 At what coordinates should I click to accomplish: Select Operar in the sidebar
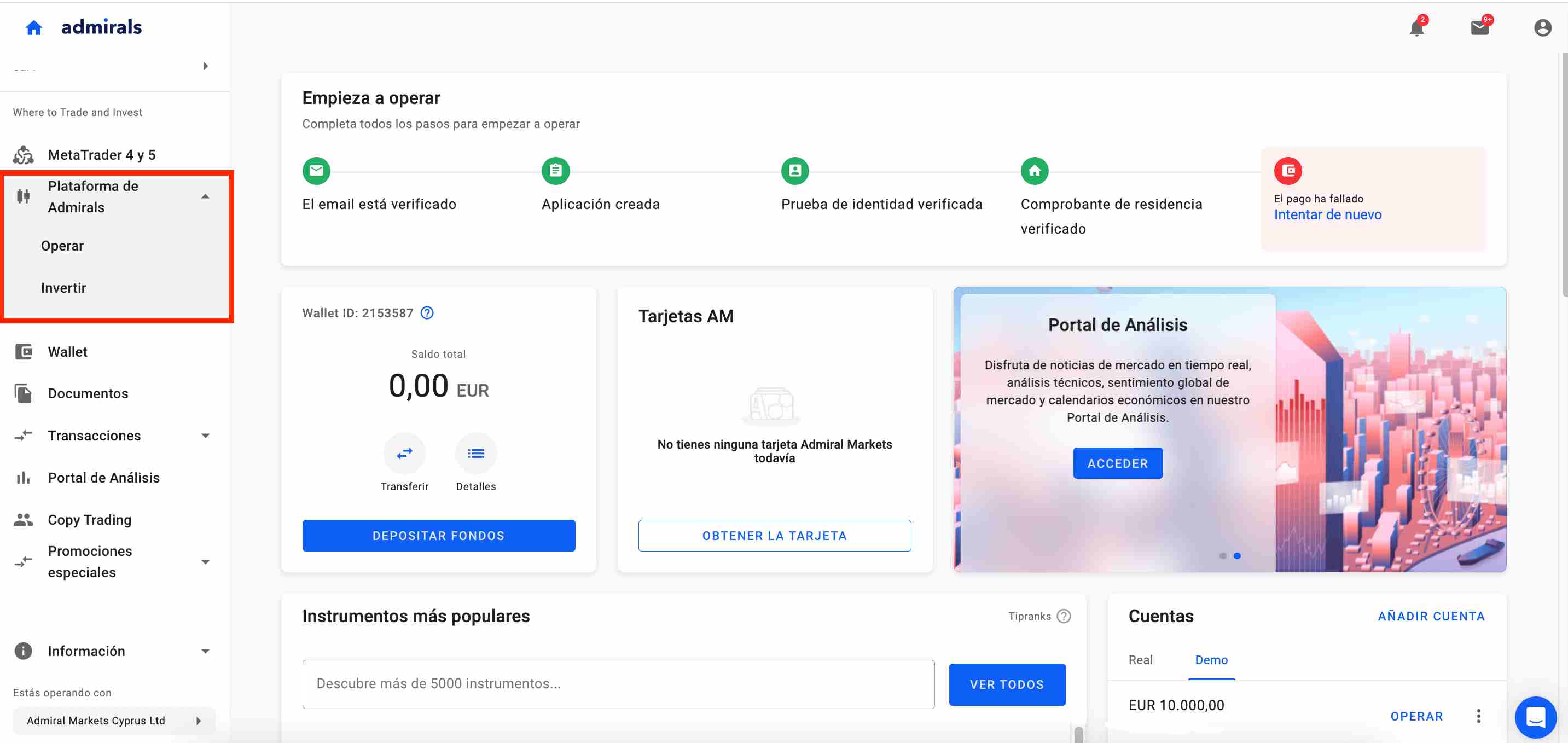pyautogui.click(x=62, y=246)
